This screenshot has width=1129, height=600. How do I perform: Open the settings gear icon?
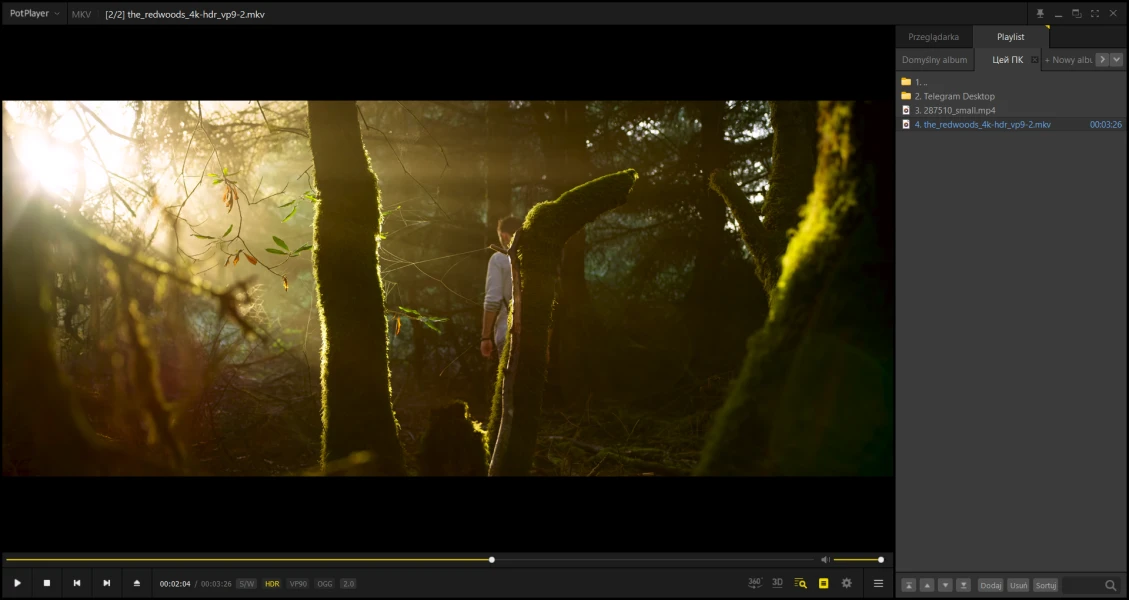click(x=847, y=583)
